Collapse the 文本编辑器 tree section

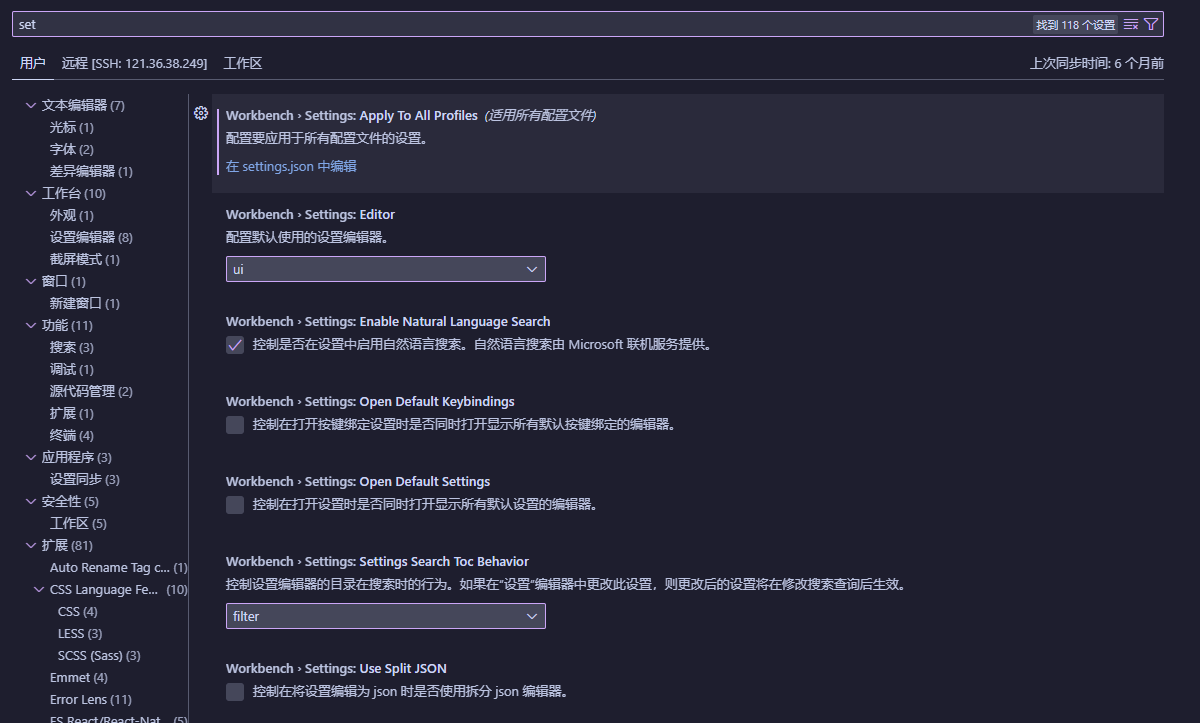(x=31, y=105)
